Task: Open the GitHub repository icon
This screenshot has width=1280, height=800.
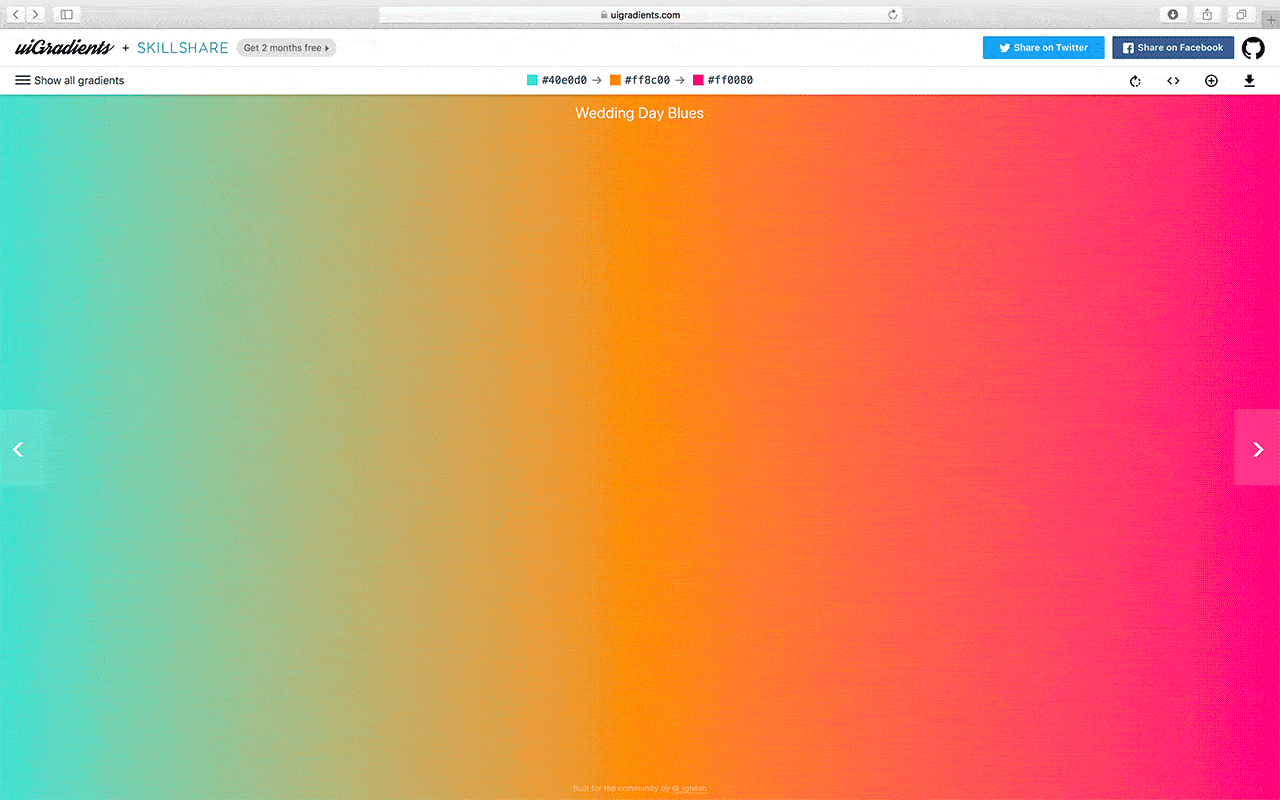Action: pyautogui.click(x=1253, y=48)
